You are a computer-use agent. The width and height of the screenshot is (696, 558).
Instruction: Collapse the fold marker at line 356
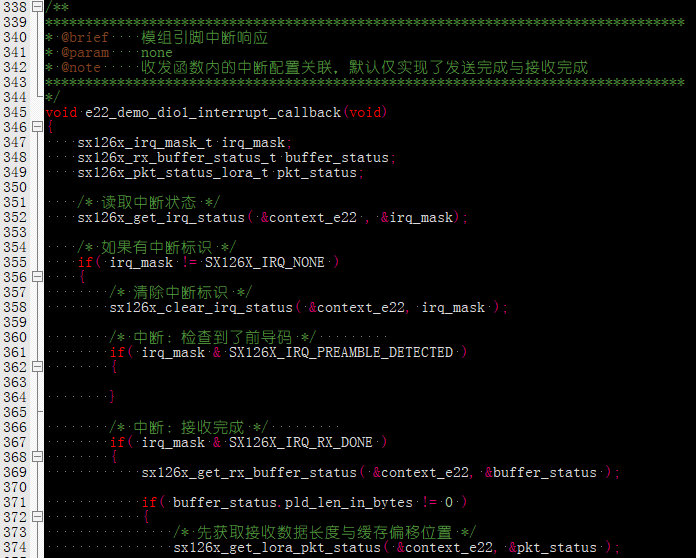pos(37,278)
